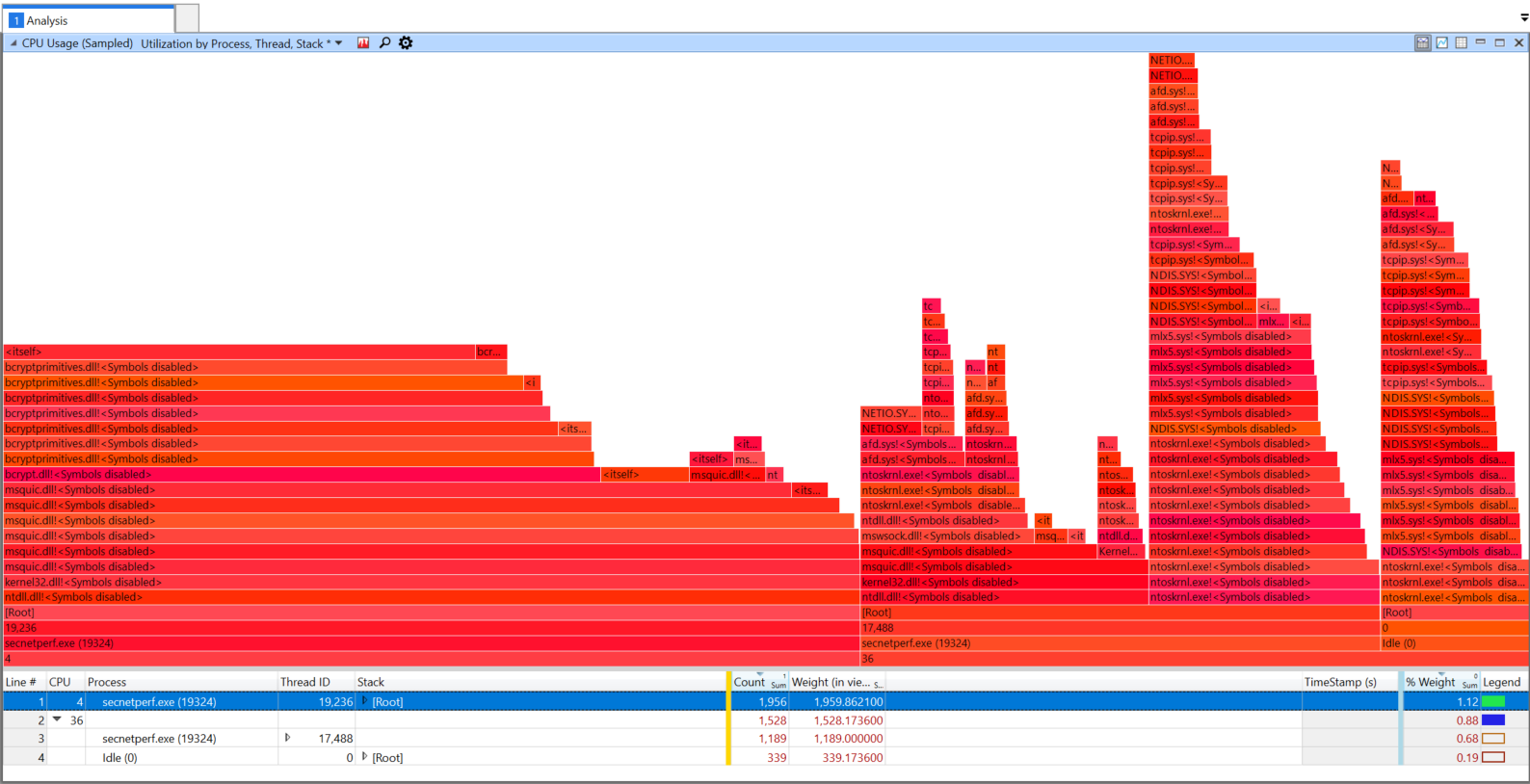Open the search magnifier in graph toolbar
The height and width of the screenshot is (784, 1530).
384,43
